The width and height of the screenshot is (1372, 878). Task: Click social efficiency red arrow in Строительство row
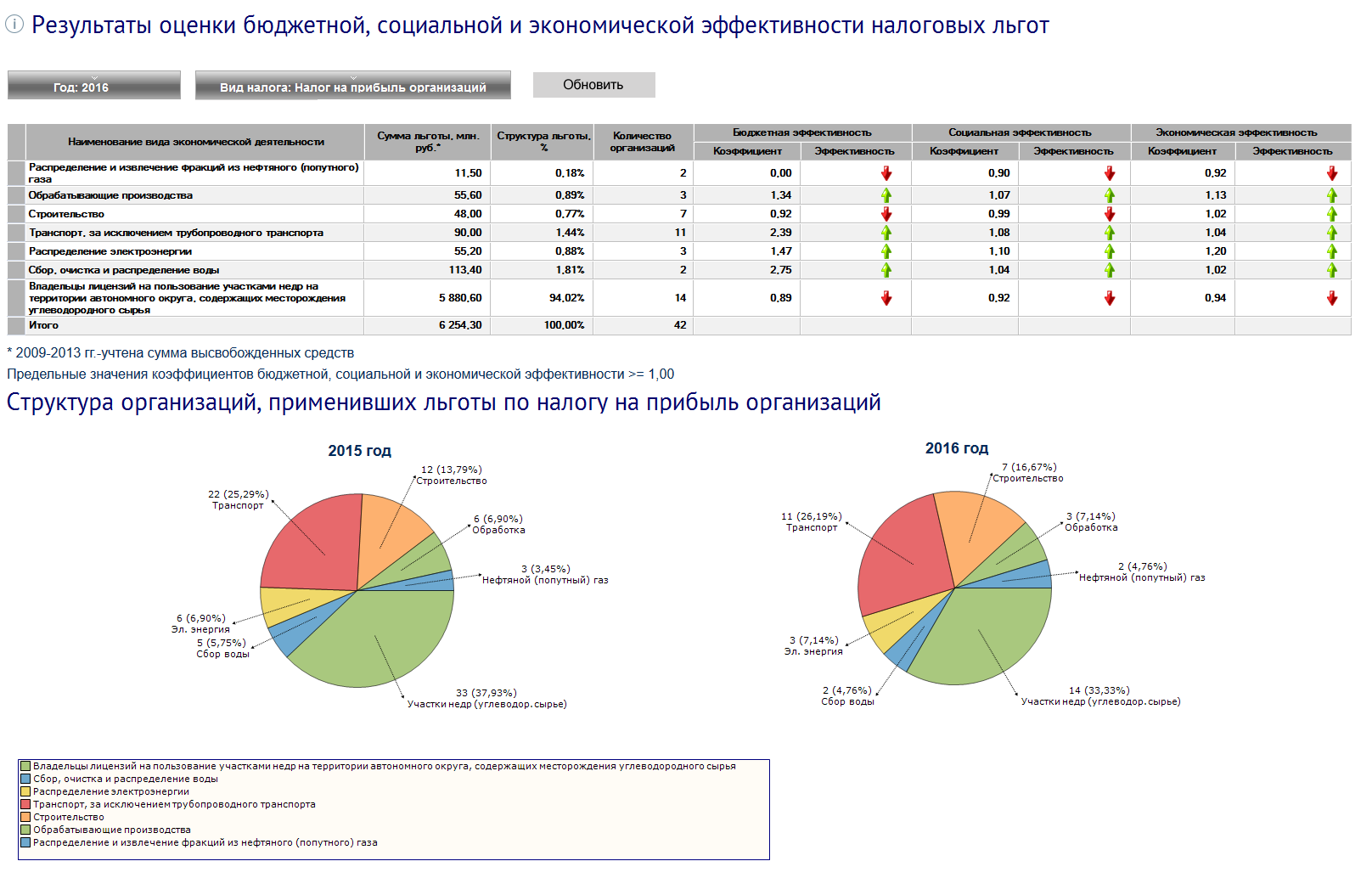coord(1109,214)
